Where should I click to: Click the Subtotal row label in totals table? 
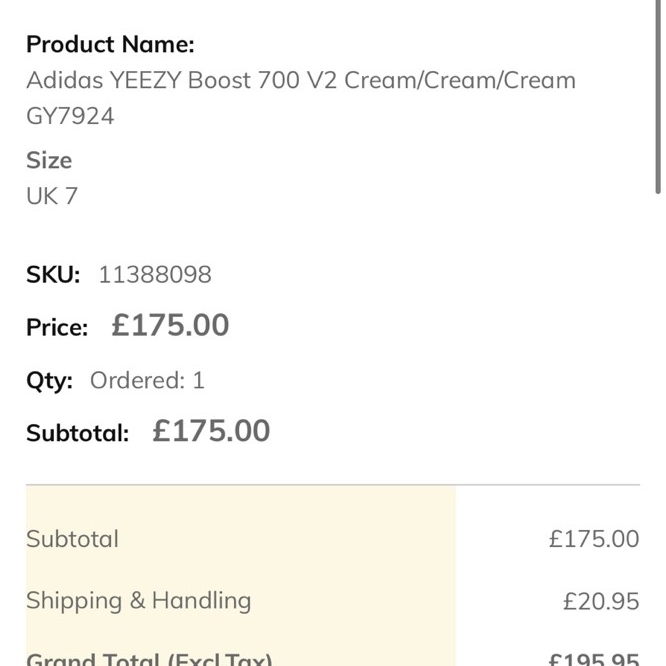tap(72, 539)
